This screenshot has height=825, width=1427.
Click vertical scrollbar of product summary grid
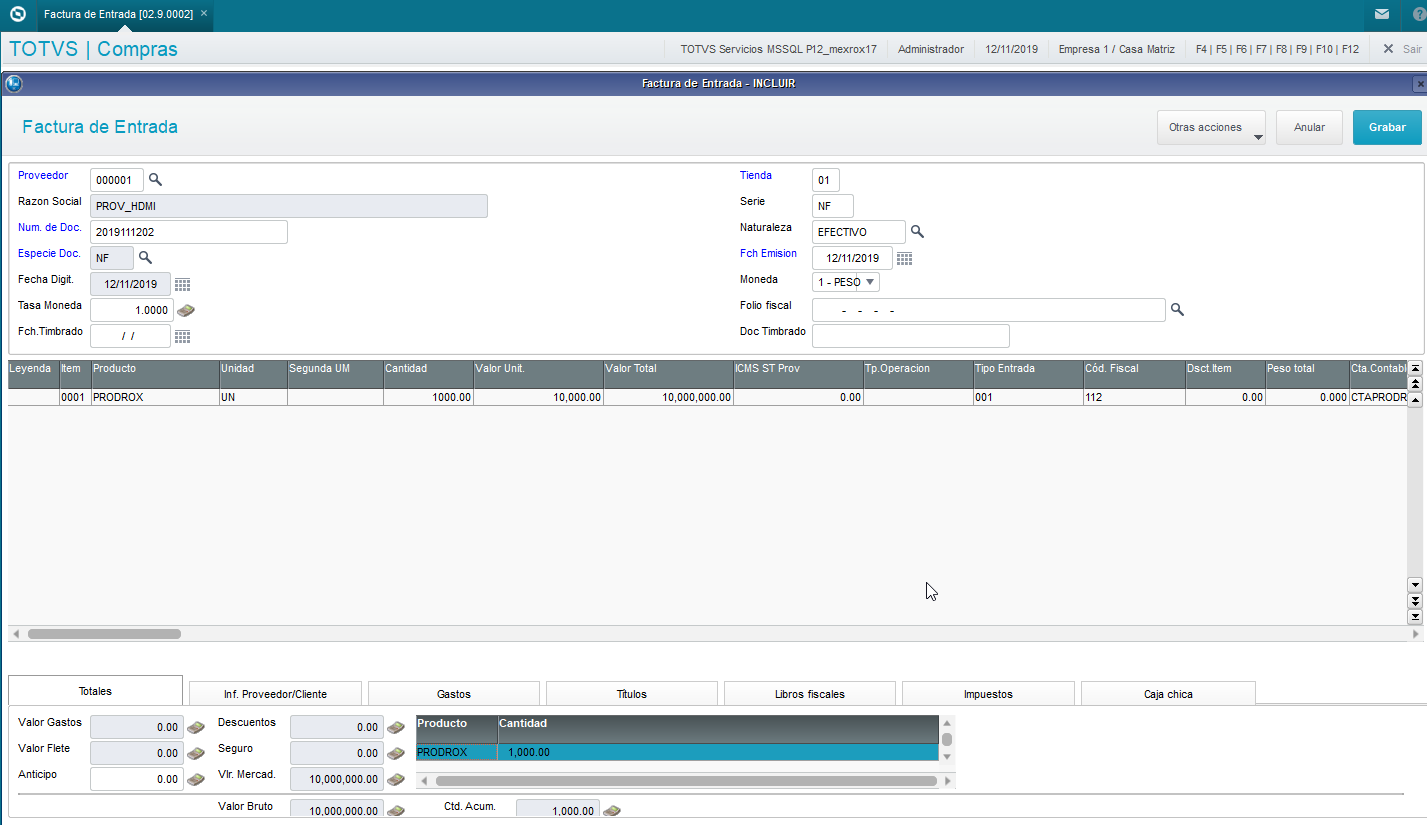pos(947,739)
